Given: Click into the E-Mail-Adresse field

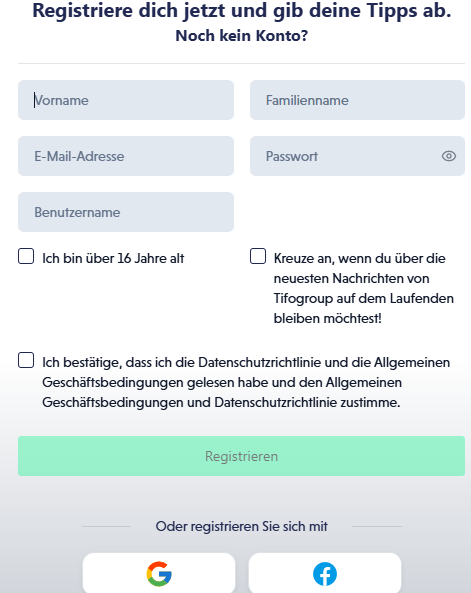Looking at the screenshot, I should pyautogui.click(x=126, y=156).
